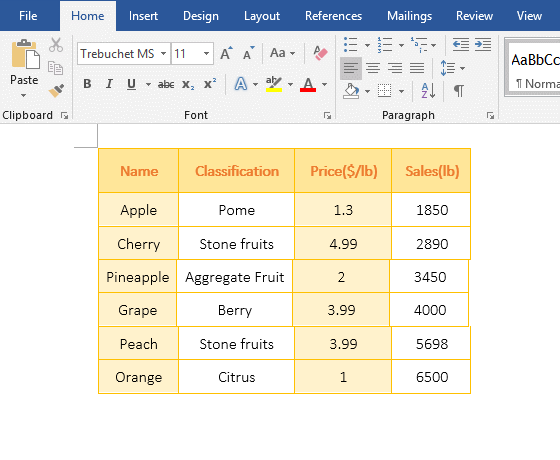Expand borders dropdown arrow
Screen dimensions: 560x460
(401, 91)
